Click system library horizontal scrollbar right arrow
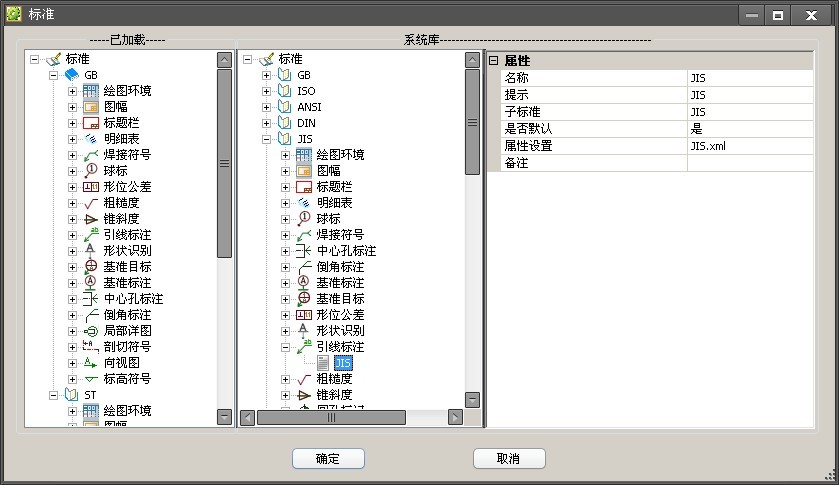This screenshot has height=485, width=839. pos(455,417)
